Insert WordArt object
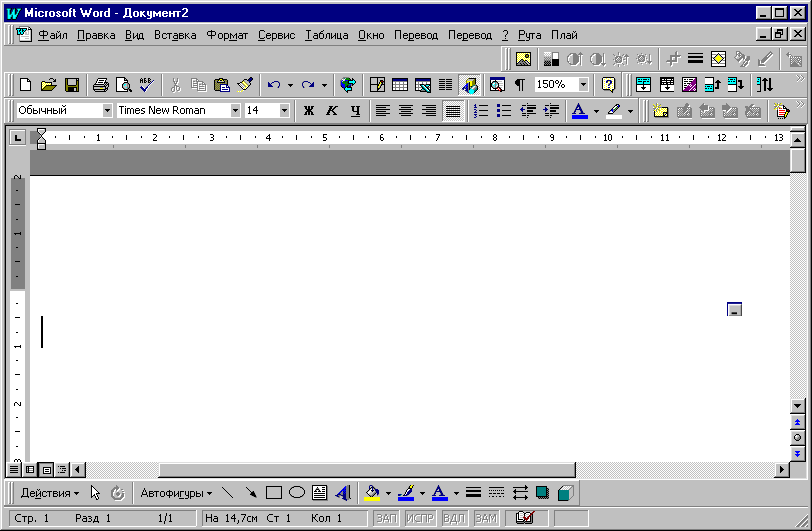This screenshot has width=812, height=531. (x=343, y=493)
